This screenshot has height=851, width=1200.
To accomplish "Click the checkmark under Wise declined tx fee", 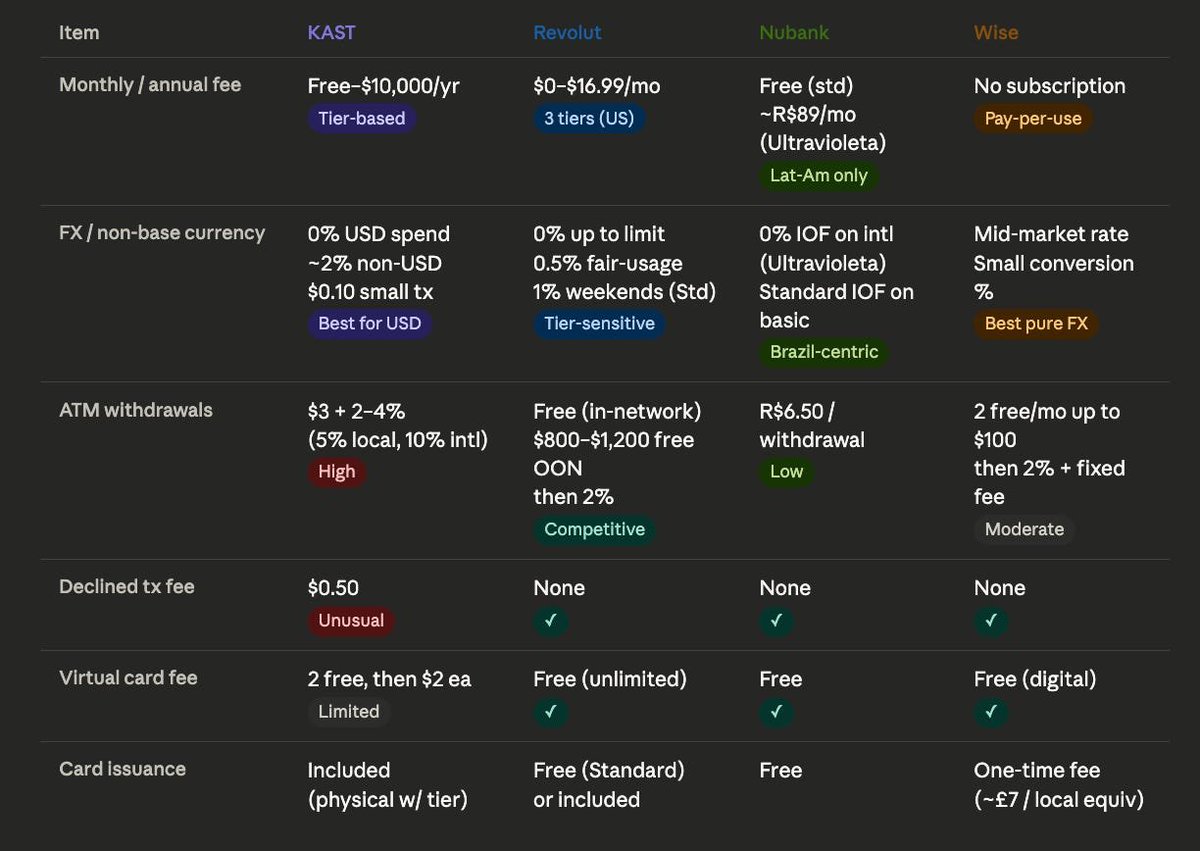I will [x=991, y=621].
